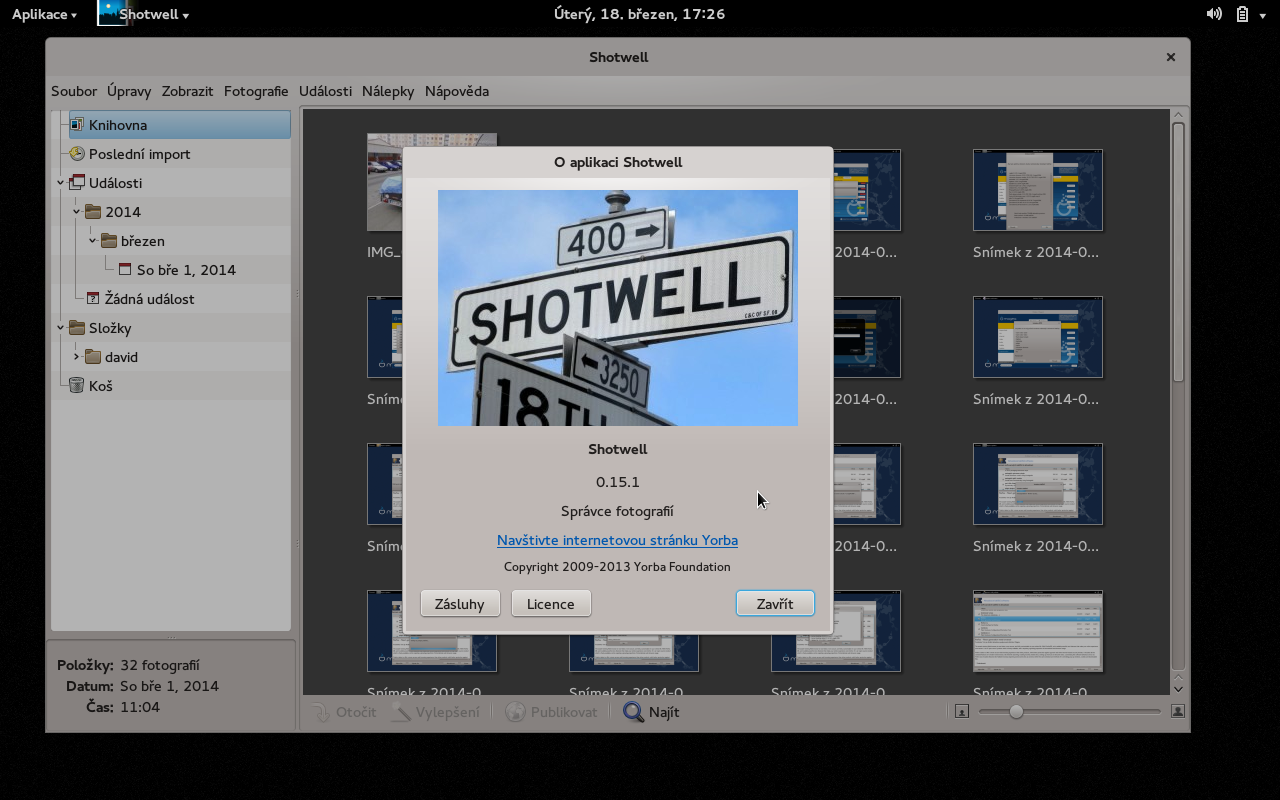Screen dimensions: 1280x800
Task: Click the Knihovna library icon in sidebar
Action: pos(77,125)
